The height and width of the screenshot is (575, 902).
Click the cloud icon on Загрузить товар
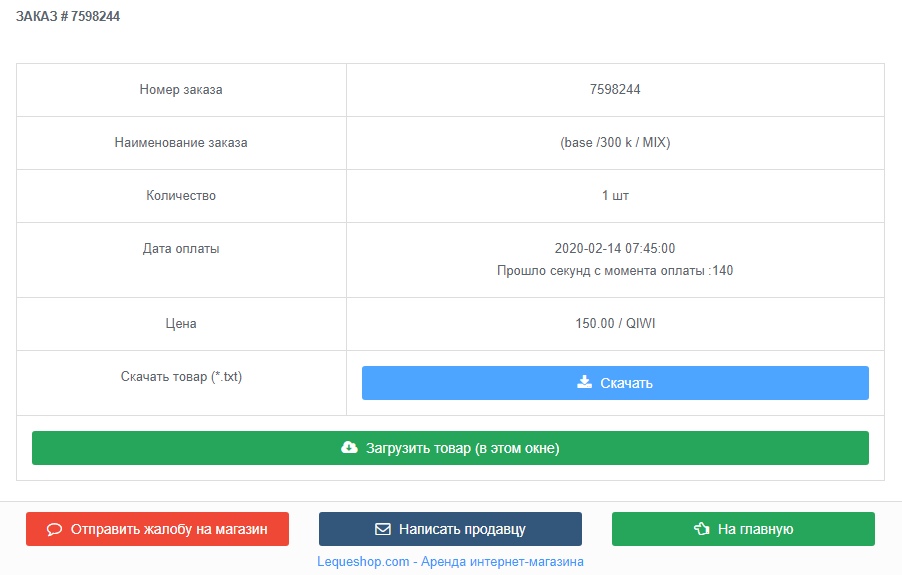[x=349, y=448]
